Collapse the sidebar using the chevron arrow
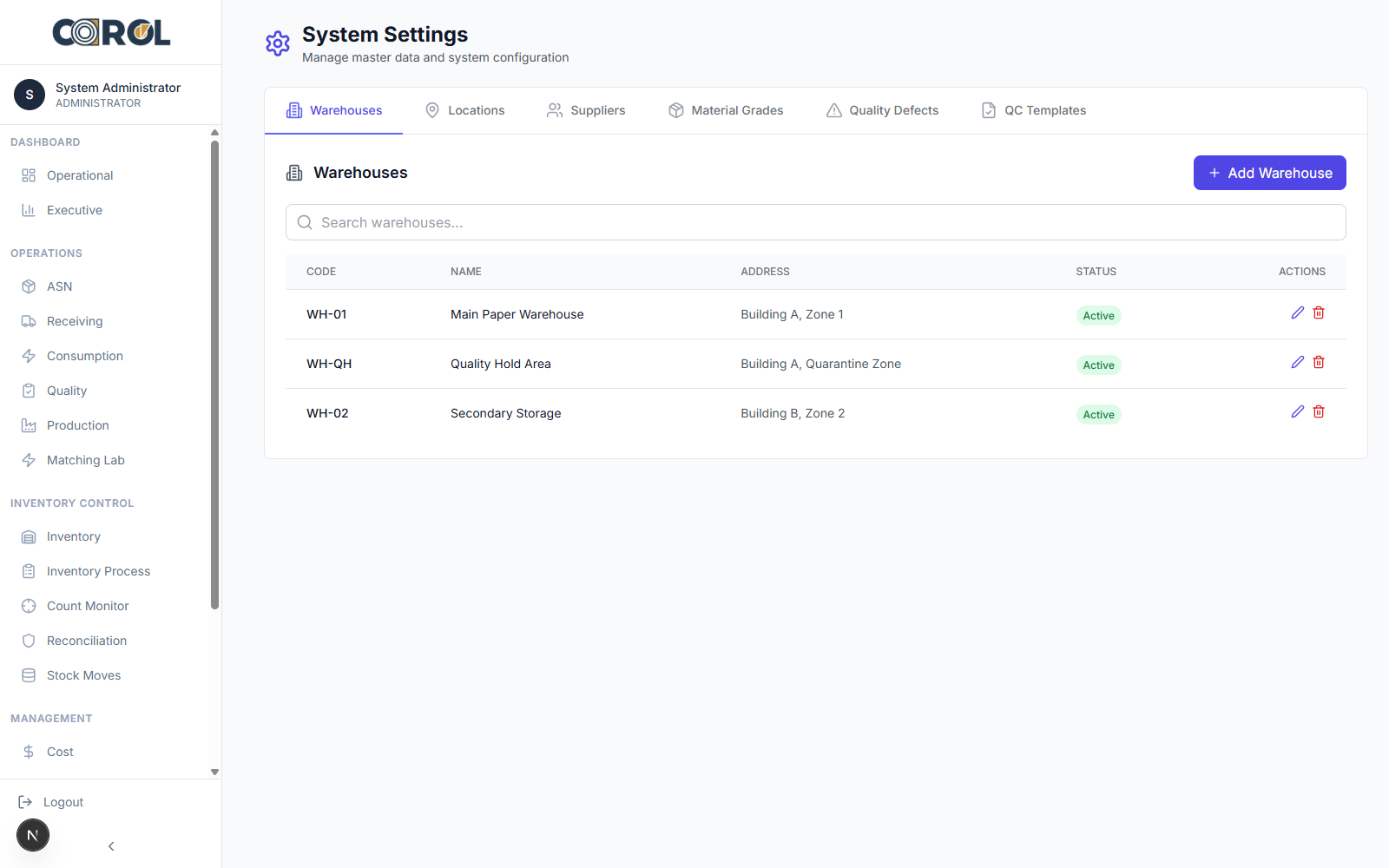 [111, 846]
